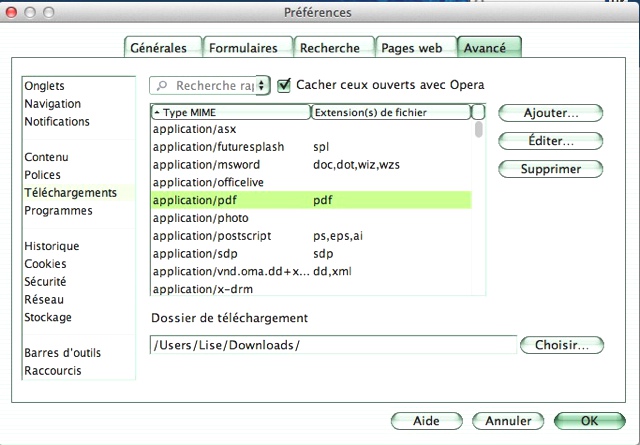Open the quick search dropdown stepper arrows
This screenshot has width=640, height=445.
262,86
